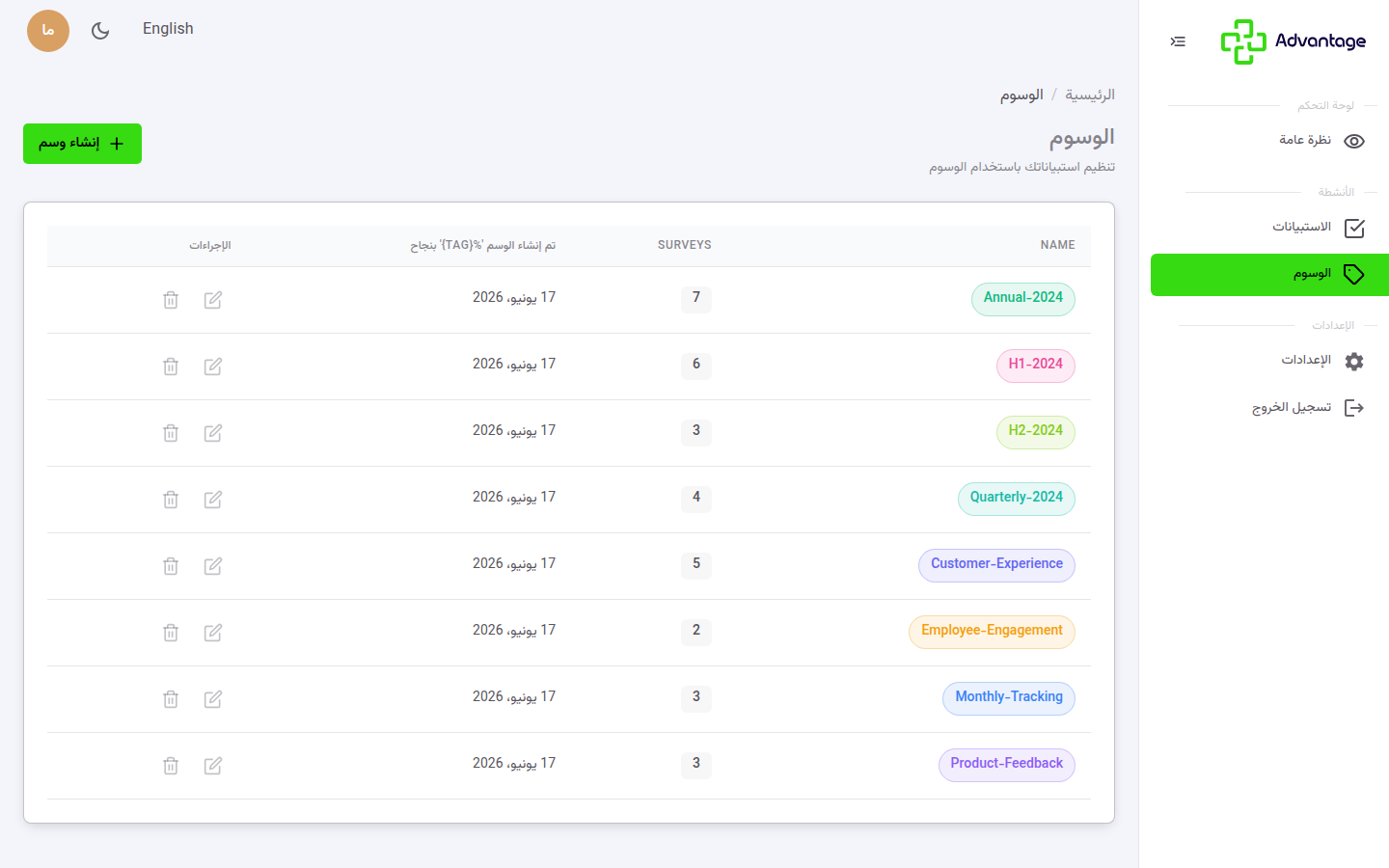Click the overview eye icon
1389x868 pixels.
tap(1354, 142)
